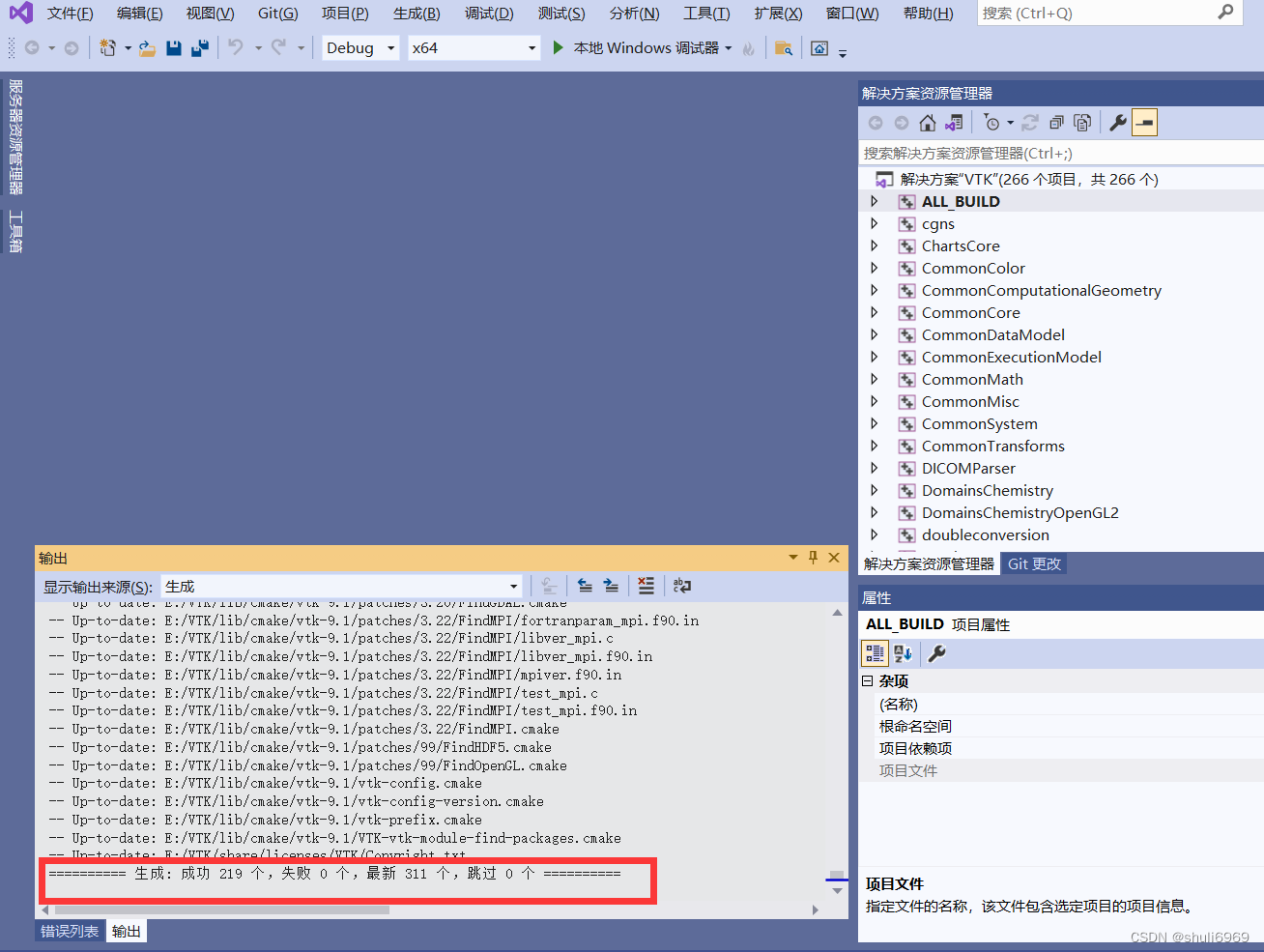Click the Output horizontal scroll right arrow
The height and width of the screenshot is (952, 1264).
pos(815,909)
